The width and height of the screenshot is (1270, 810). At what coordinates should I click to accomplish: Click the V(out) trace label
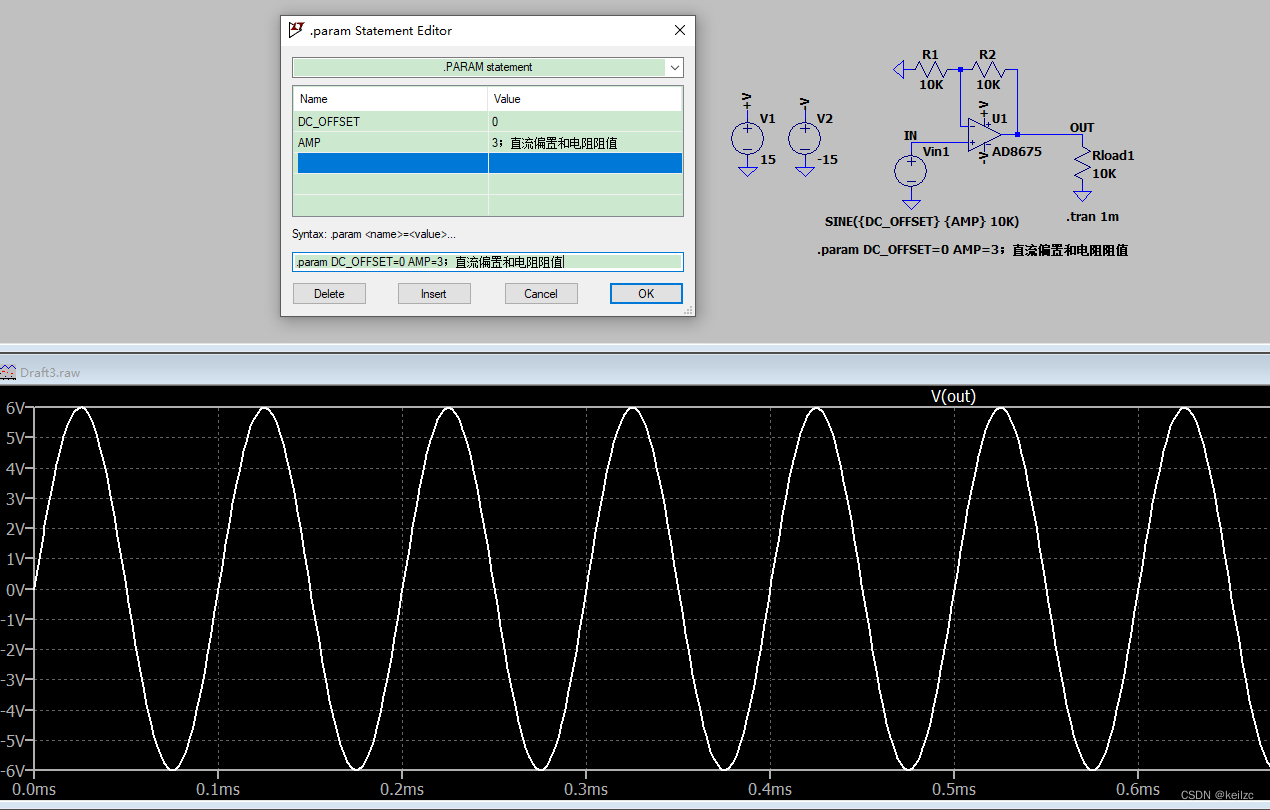pos(953,396)
